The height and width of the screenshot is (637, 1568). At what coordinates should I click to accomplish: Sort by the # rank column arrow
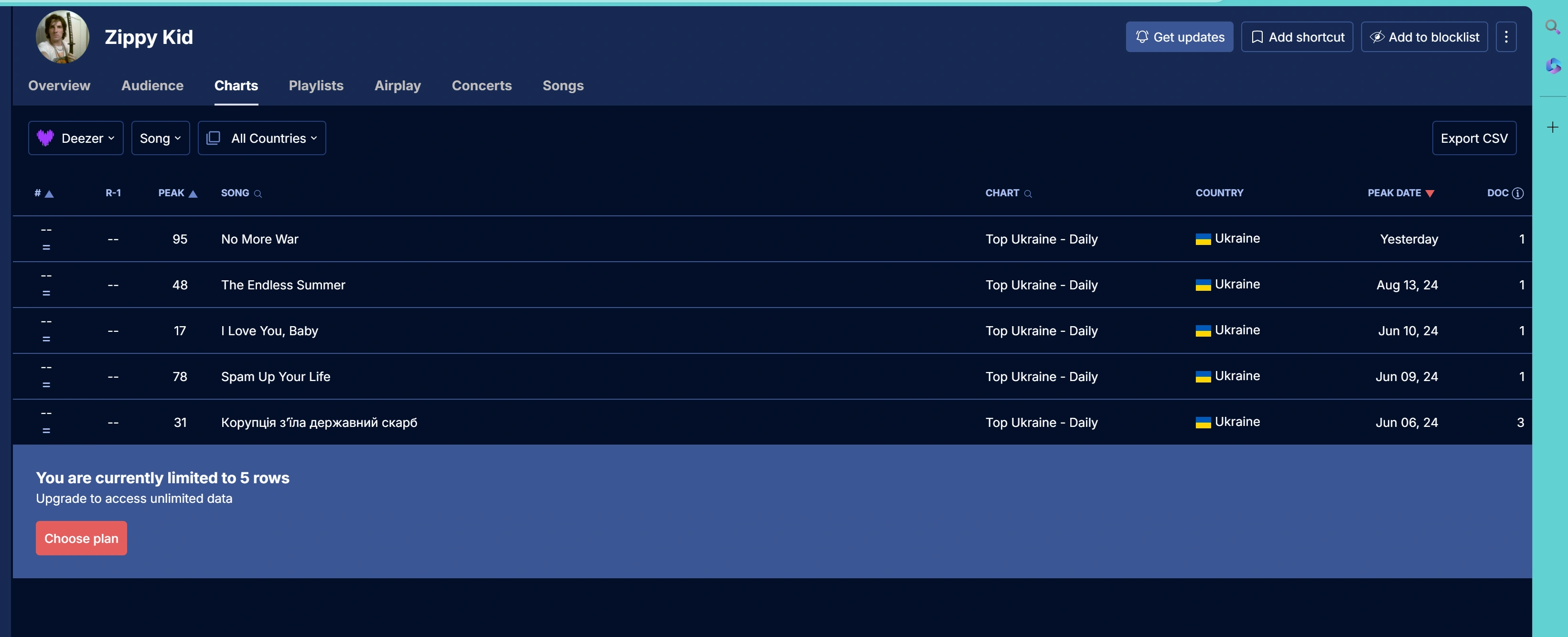pos(49,193)
